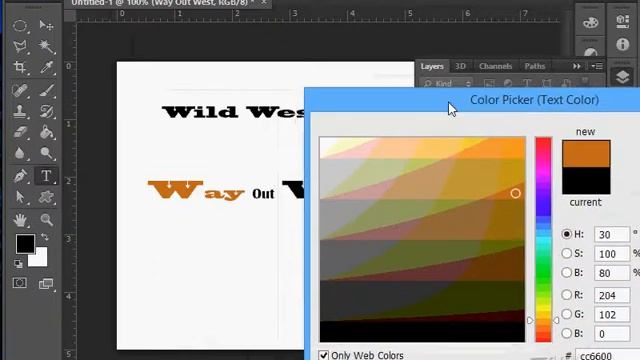Click inside the color field gradient
Viewport: 640px width, 360px height.
[422, 240]
